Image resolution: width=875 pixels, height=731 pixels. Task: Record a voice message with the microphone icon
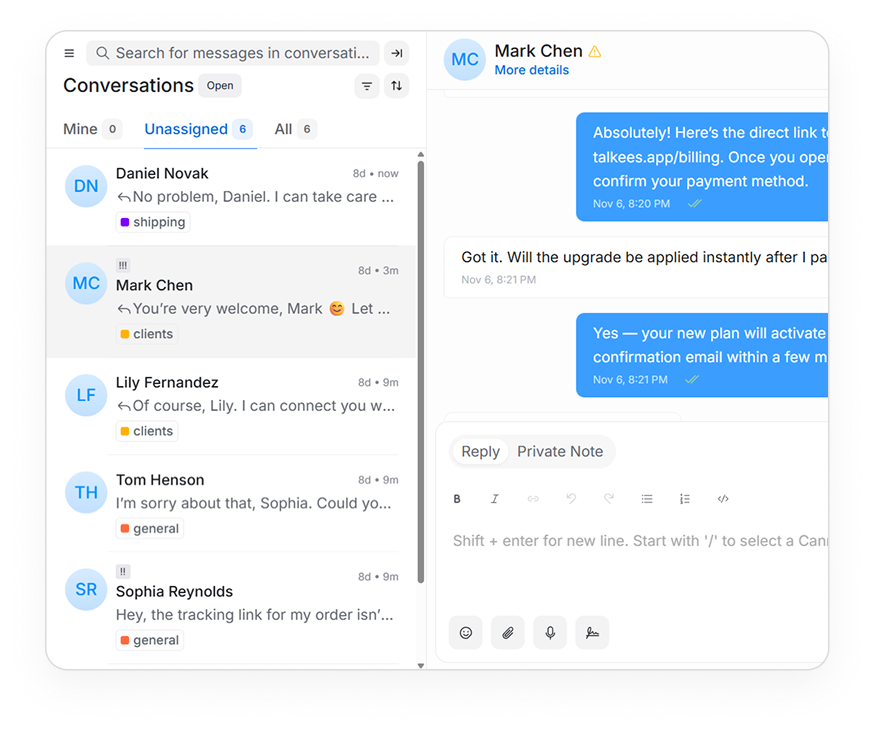pos(549,632)
